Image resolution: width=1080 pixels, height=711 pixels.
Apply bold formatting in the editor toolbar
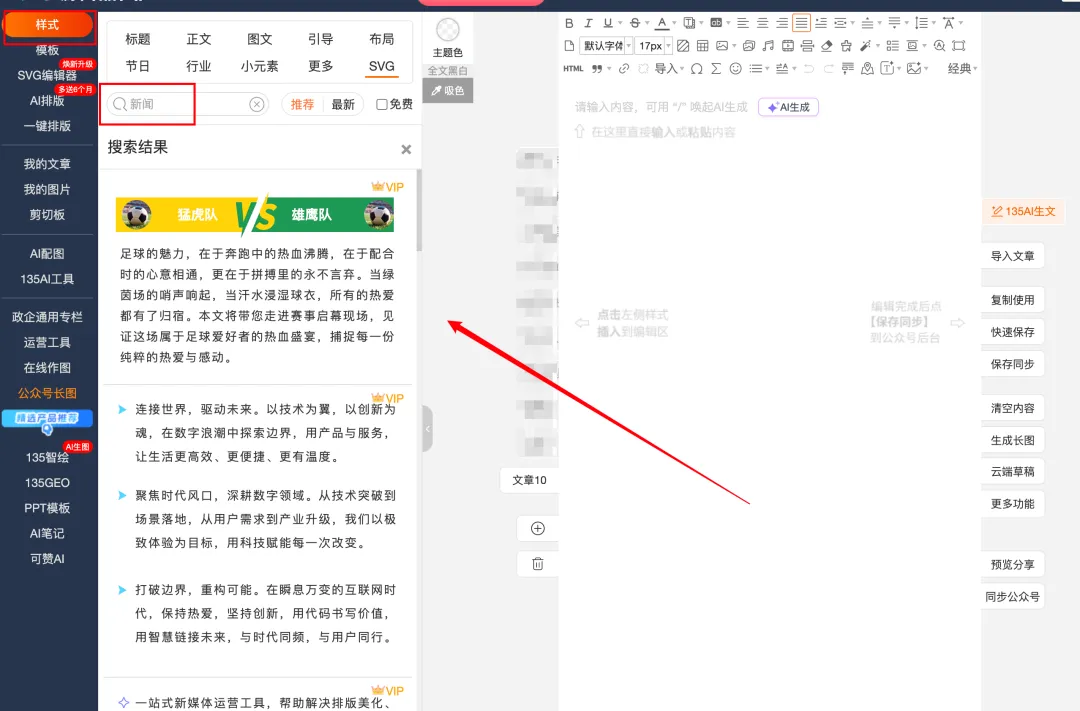pyautogui.click(x=569, y=23)
